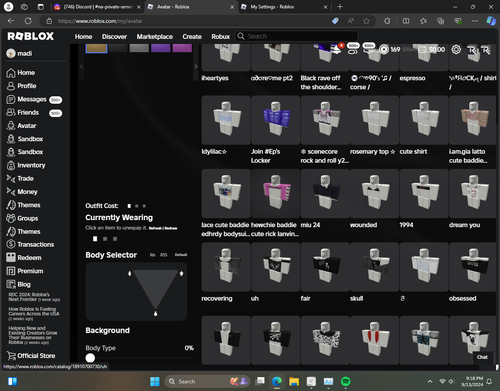
Task: Open Groups in the sidebar
Action: coord(22,218)
